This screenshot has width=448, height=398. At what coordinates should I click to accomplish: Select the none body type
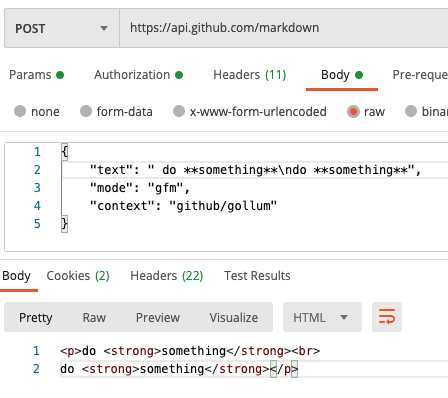point(37,111)
